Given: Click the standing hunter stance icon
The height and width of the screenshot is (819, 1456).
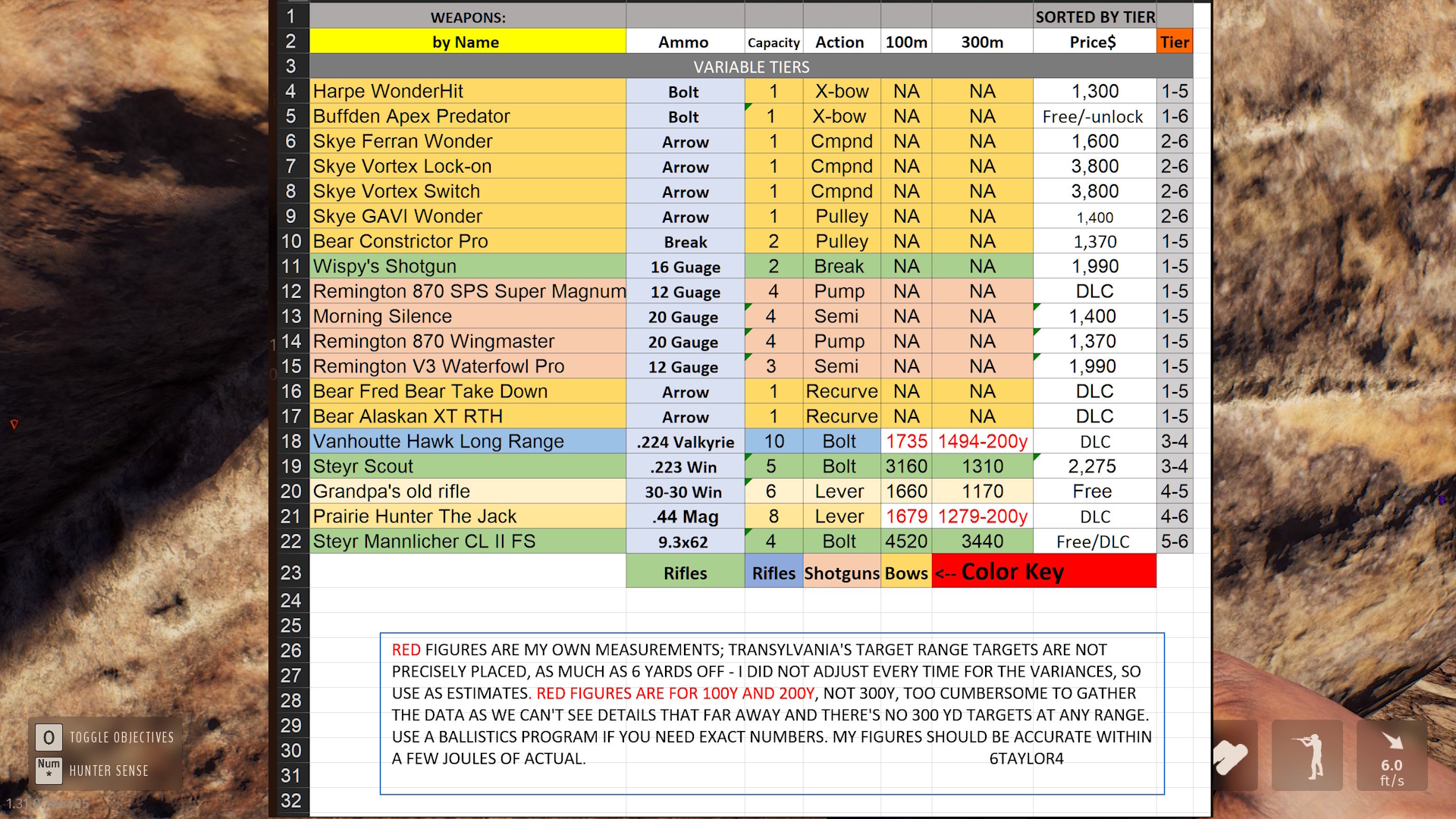Looking at the screenshot, I should coord(1307,755).
